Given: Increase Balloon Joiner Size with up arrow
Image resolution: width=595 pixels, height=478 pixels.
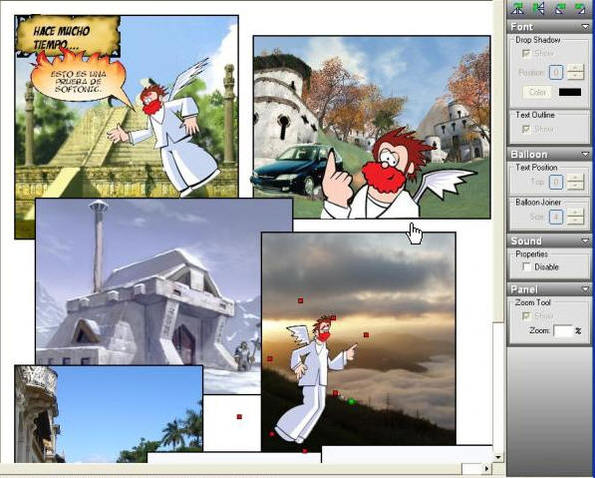Looking at the screenshot, I should (575, 213).
